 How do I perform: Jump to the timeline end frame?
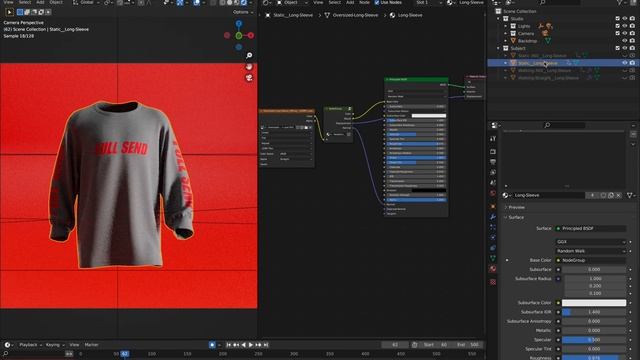pyautogui.click(x=266, y=345)
